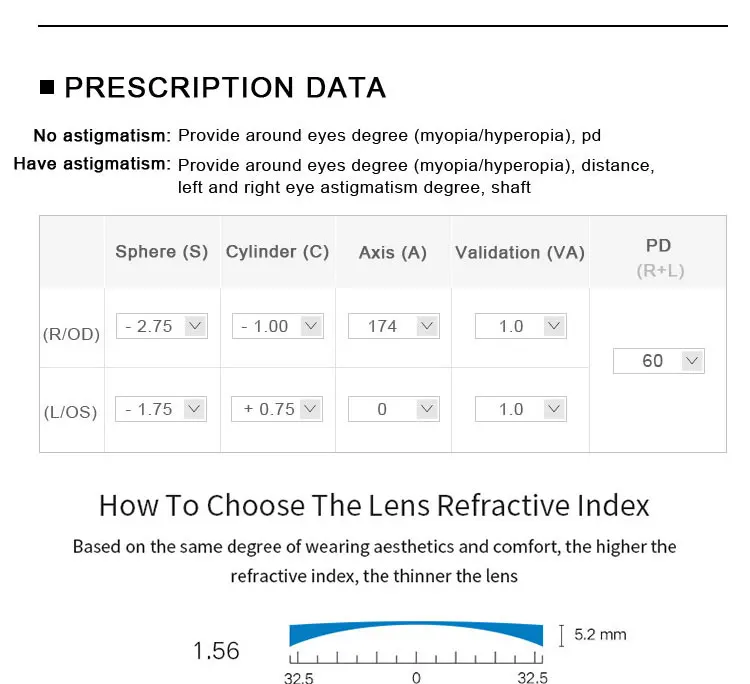This screenshot has width=750, height=684.
Task: Open the left eye Axis dropdown
Action: [x=393, y=409]
